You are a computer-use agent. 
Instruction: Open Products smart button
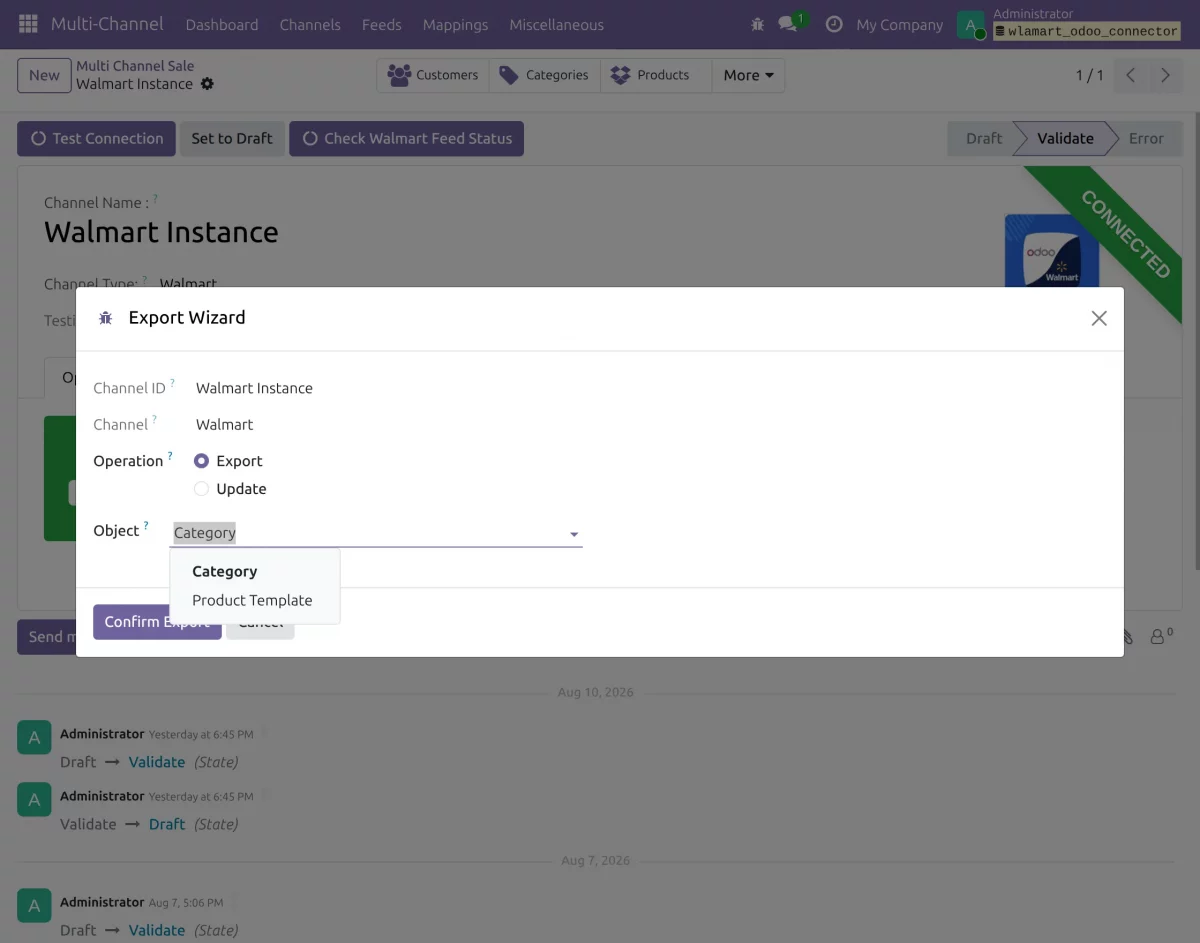pos(656,75)
